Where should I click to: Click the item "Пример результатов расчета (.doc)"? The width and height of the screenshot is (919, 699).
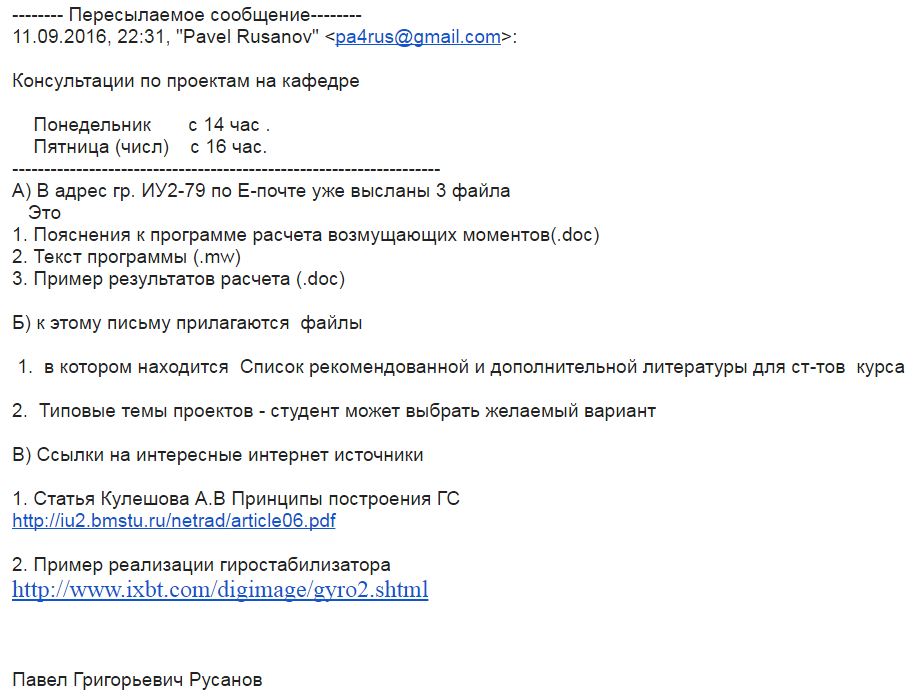coord(179,279)
